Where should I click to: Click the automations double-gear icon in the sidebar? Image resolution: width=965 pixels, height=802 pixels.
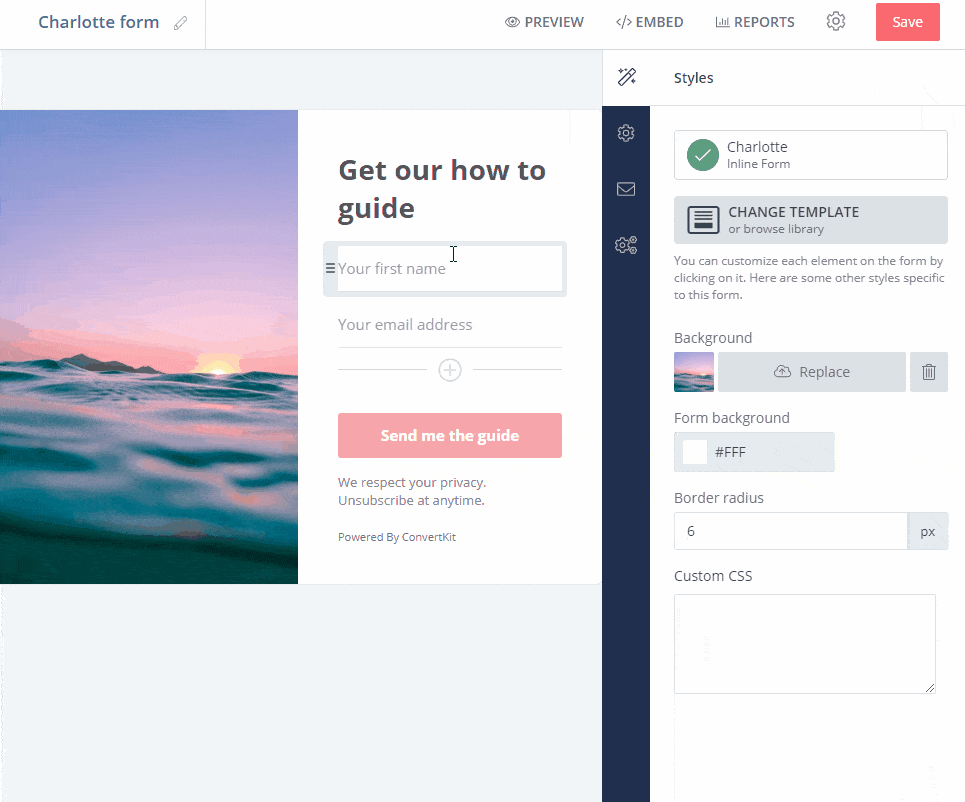pyautogui.click(x=626, y=244)
